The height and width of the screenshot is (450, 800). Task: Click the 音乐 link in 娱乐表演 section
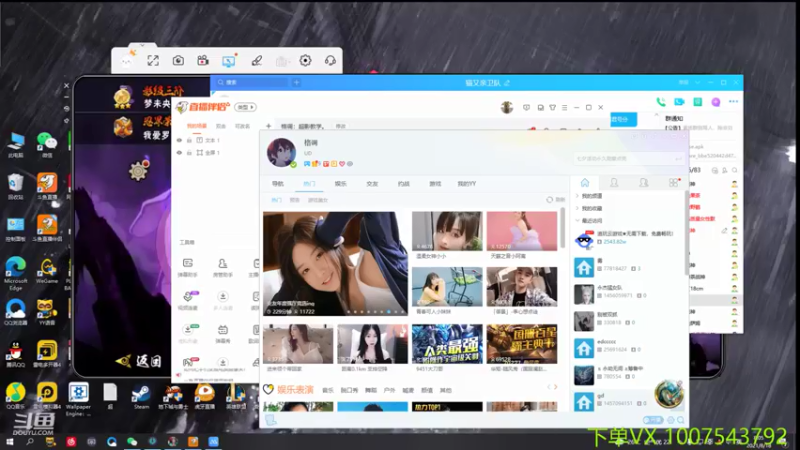click(328, 390)
